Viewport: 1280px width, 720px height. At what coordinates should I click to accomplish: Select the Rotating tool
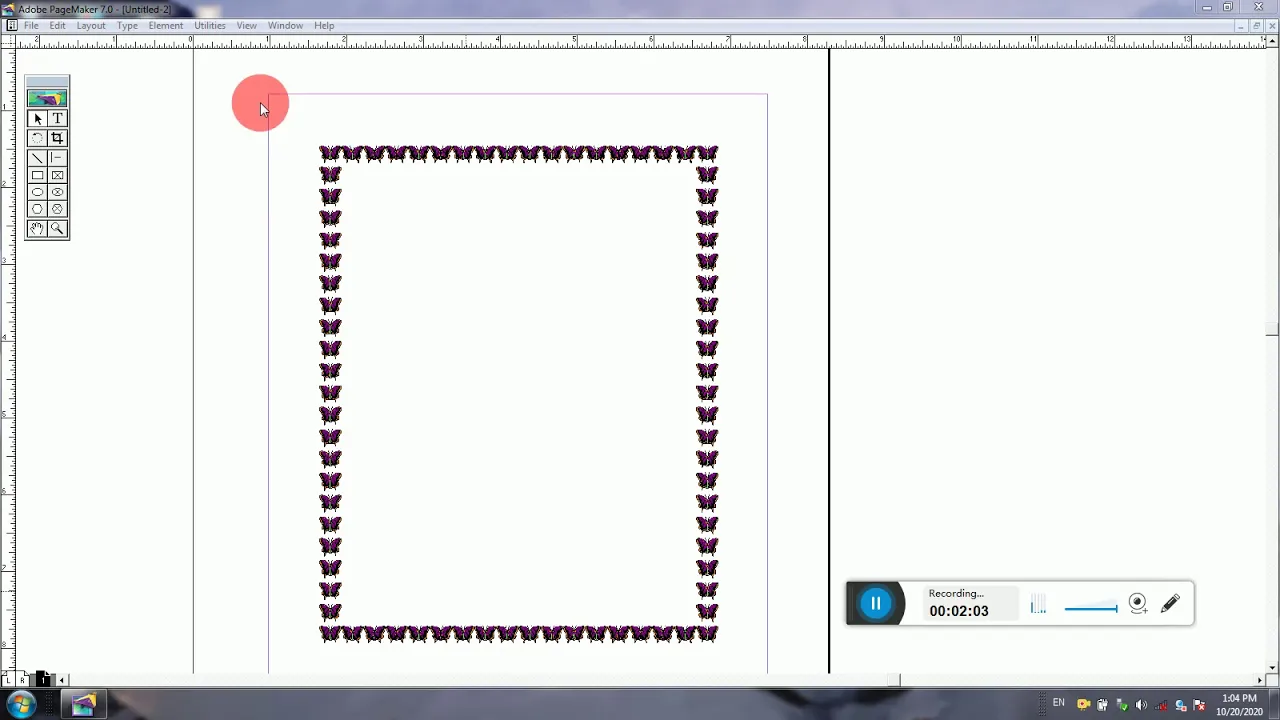38,138
